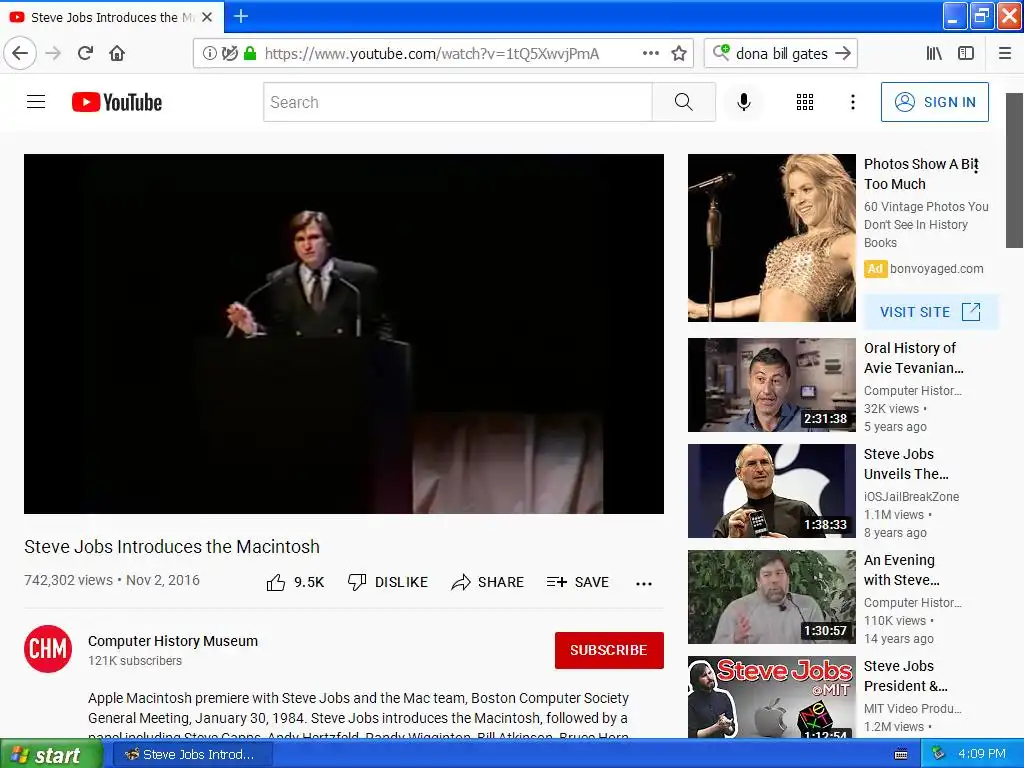Submit the 'dona bill gates' search arrow
The width and height of the screenshot is (1024, 768).
[x=843, y=53]
